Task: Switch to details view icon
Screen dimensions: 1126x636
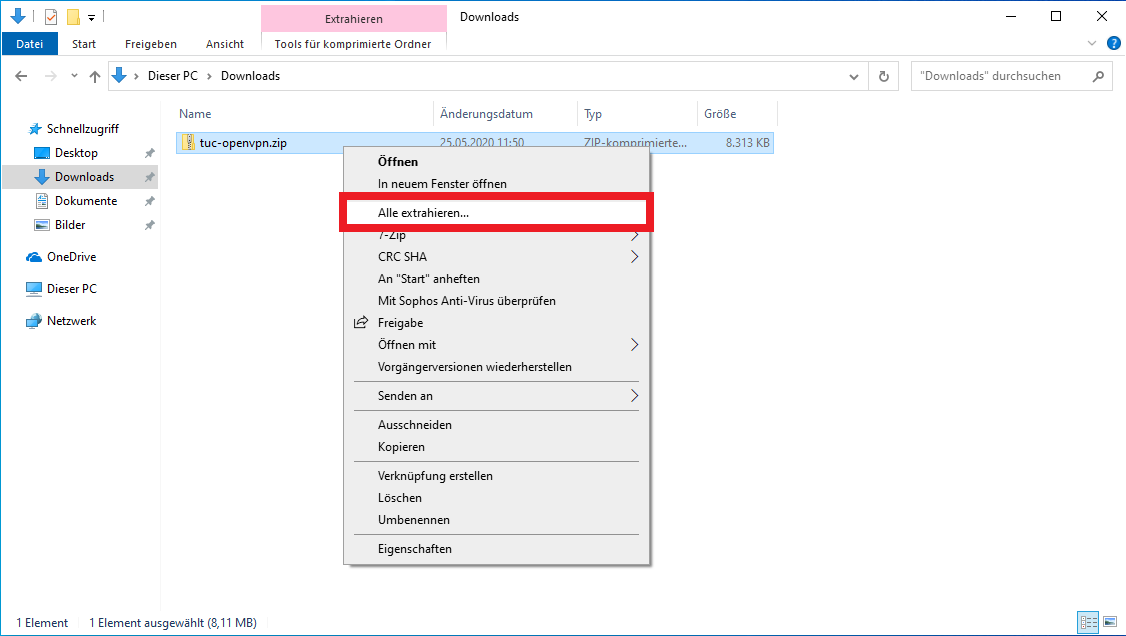Action: click(1088, 622)
